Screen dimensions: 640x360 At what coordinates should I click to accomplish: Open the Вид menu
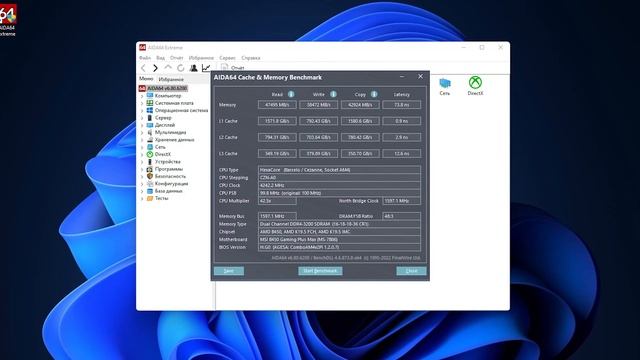[x=160, y=58]
